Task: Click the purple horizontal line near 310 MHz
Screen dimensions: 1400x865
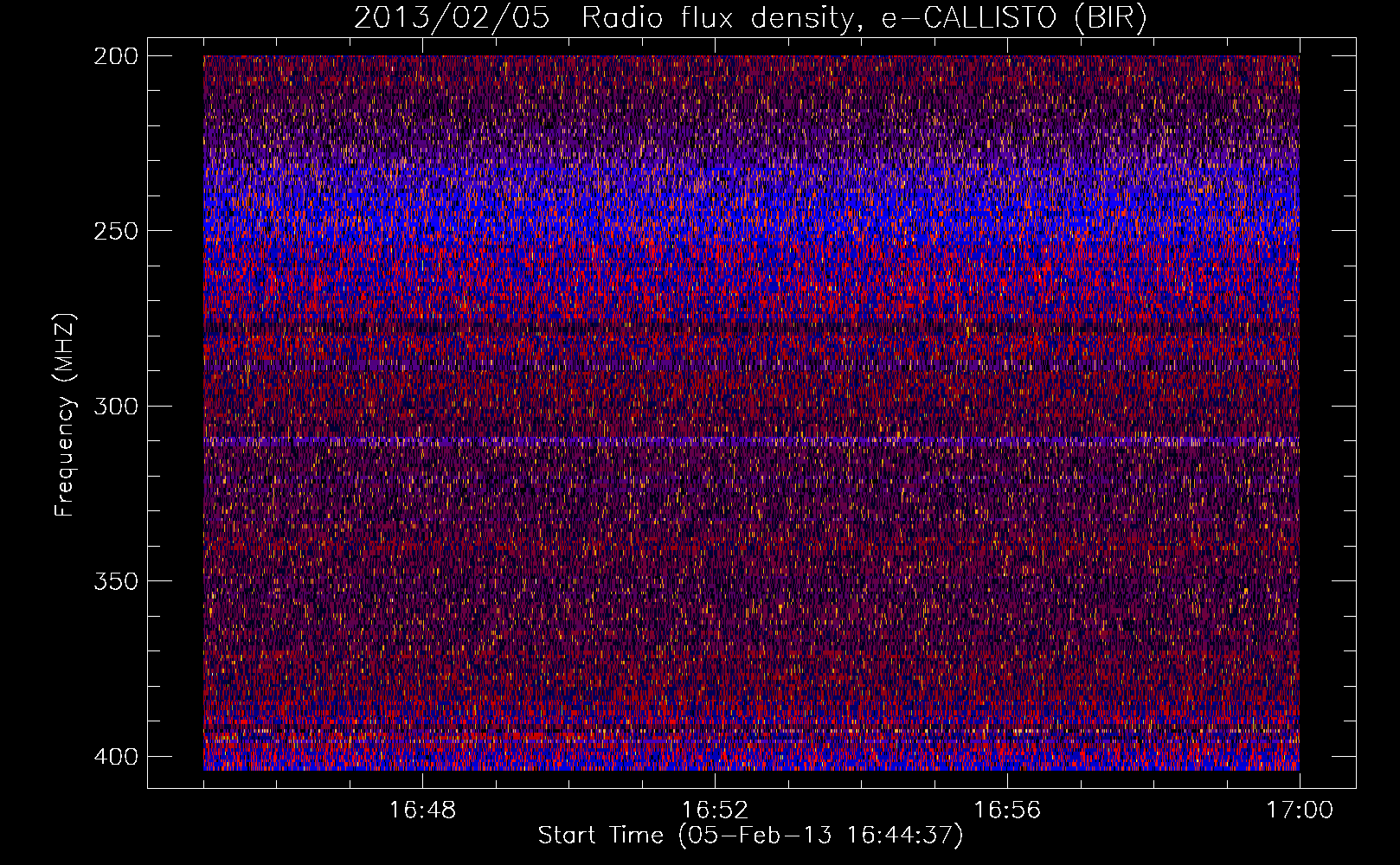Action: (751, 441)
